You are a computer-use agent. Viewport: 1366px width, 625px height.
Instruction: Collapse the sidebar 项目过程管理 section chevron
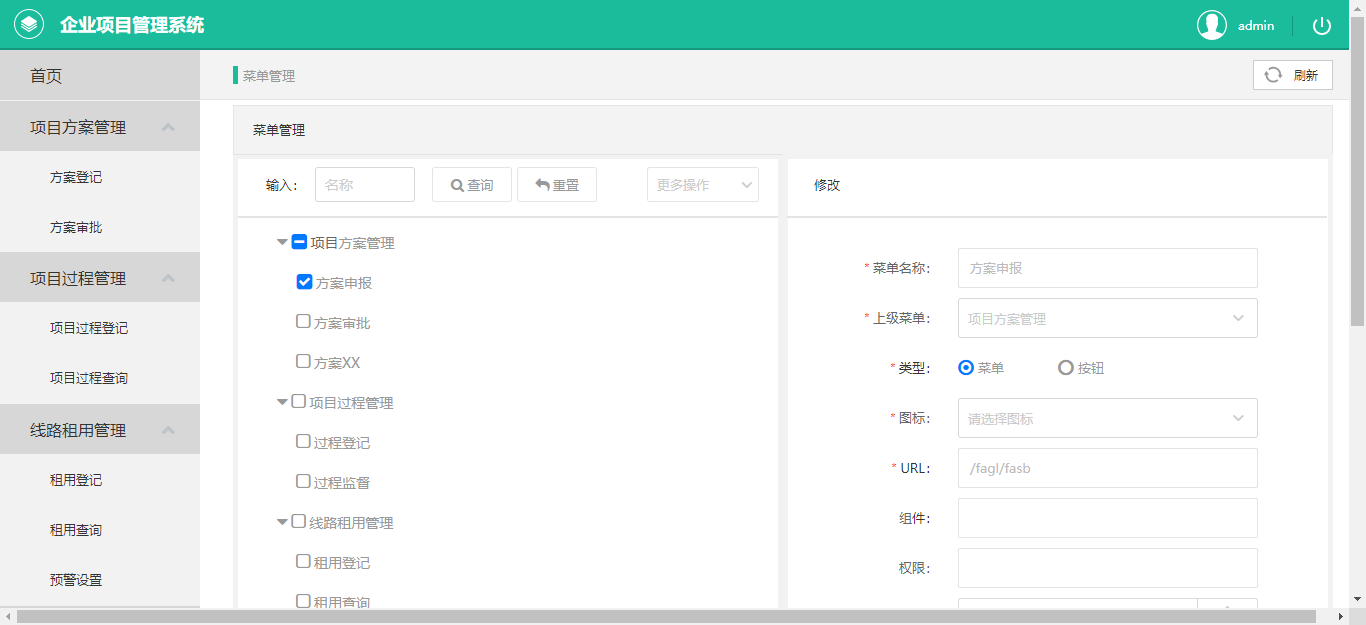pyautogui.click(x=168, y=279)
